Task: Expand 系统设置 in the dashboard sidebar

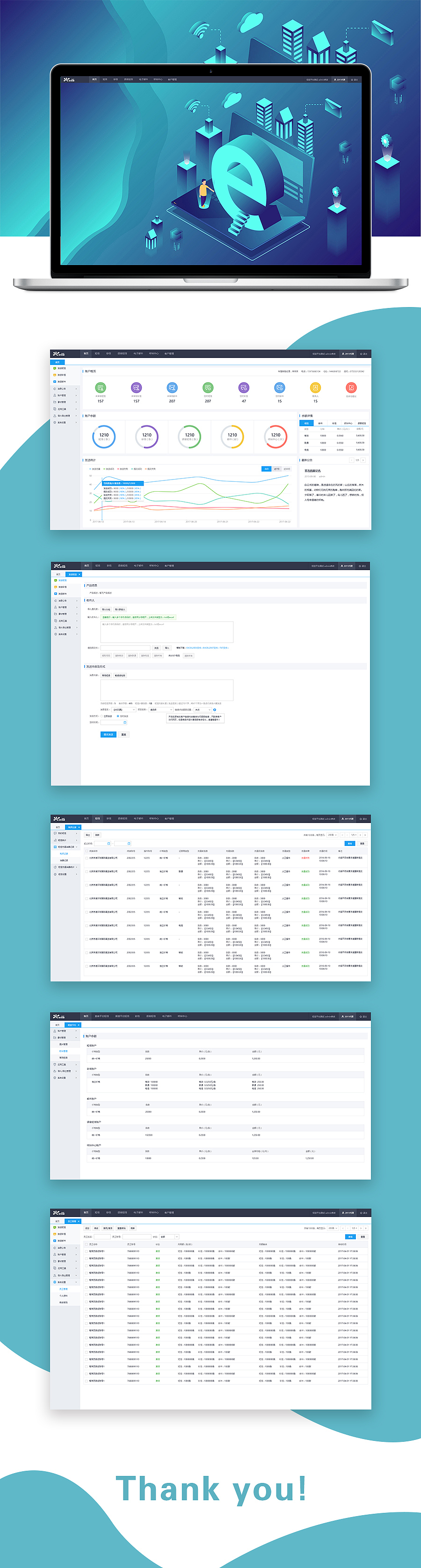Action: 65,422
